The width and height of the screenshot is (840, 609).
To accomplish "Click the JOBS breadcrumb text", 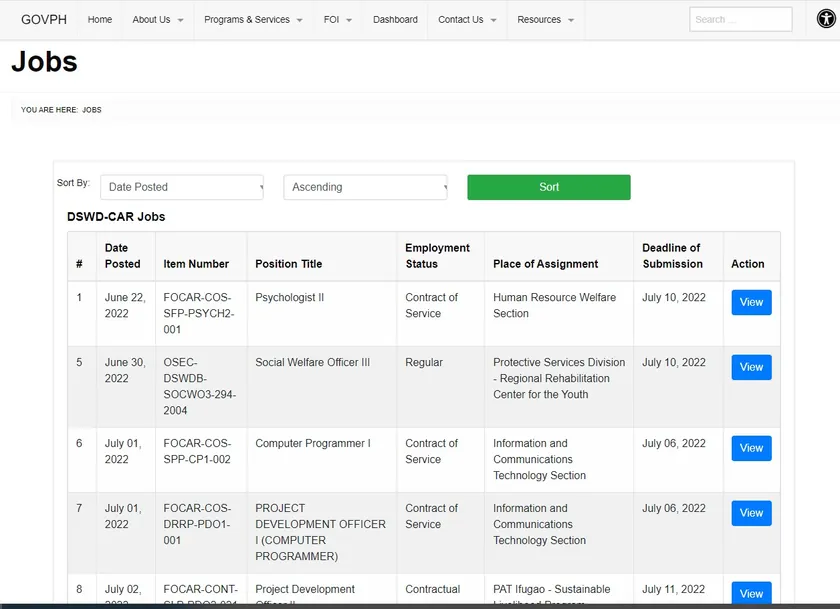I will click(x=92, y=110).
